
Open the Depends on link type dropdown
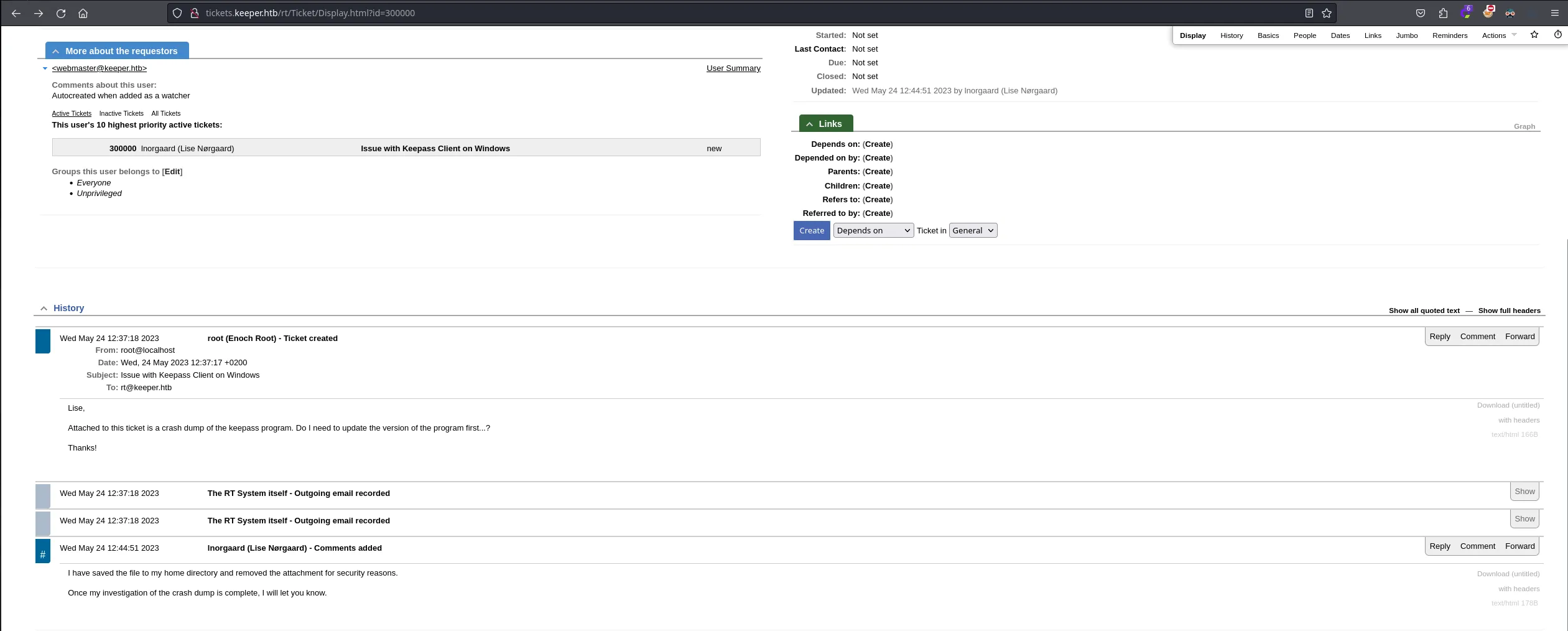873,230
